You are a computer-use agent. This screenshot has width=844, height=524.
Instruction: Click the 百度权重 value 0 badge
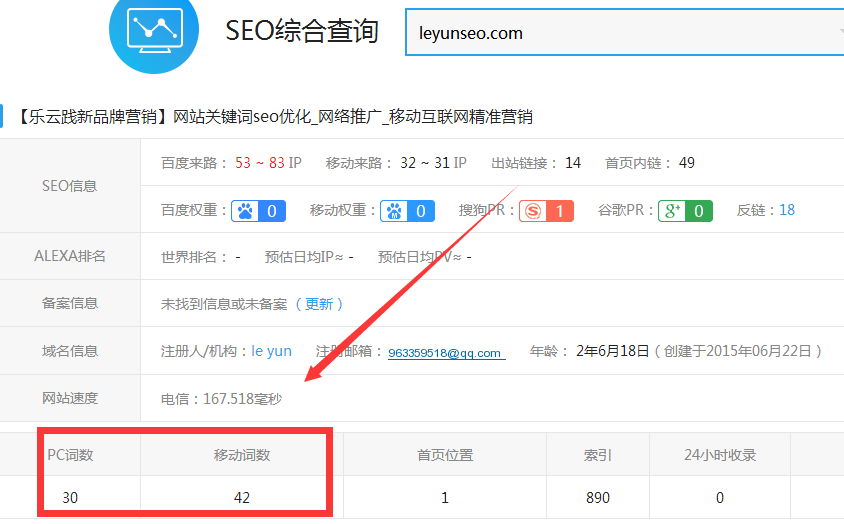(272, 211)
